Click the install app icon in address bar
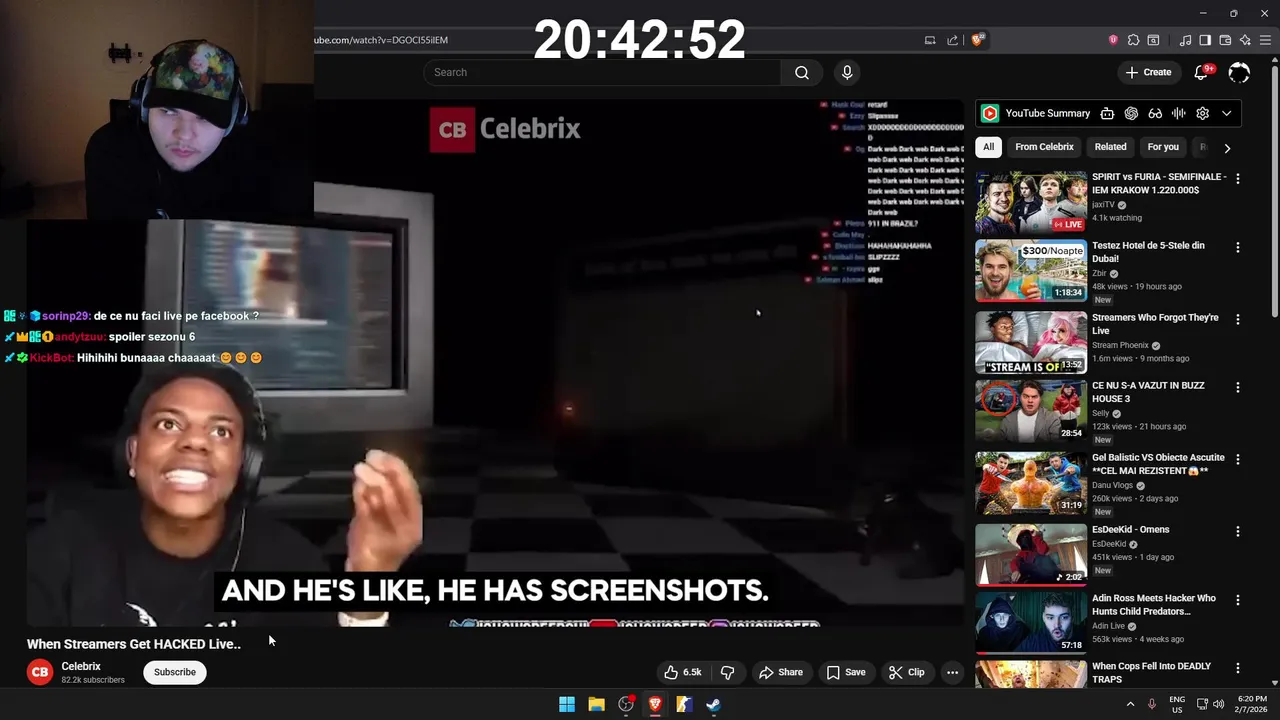Screen dimensions: 1280x720 (x=930, y=40)
